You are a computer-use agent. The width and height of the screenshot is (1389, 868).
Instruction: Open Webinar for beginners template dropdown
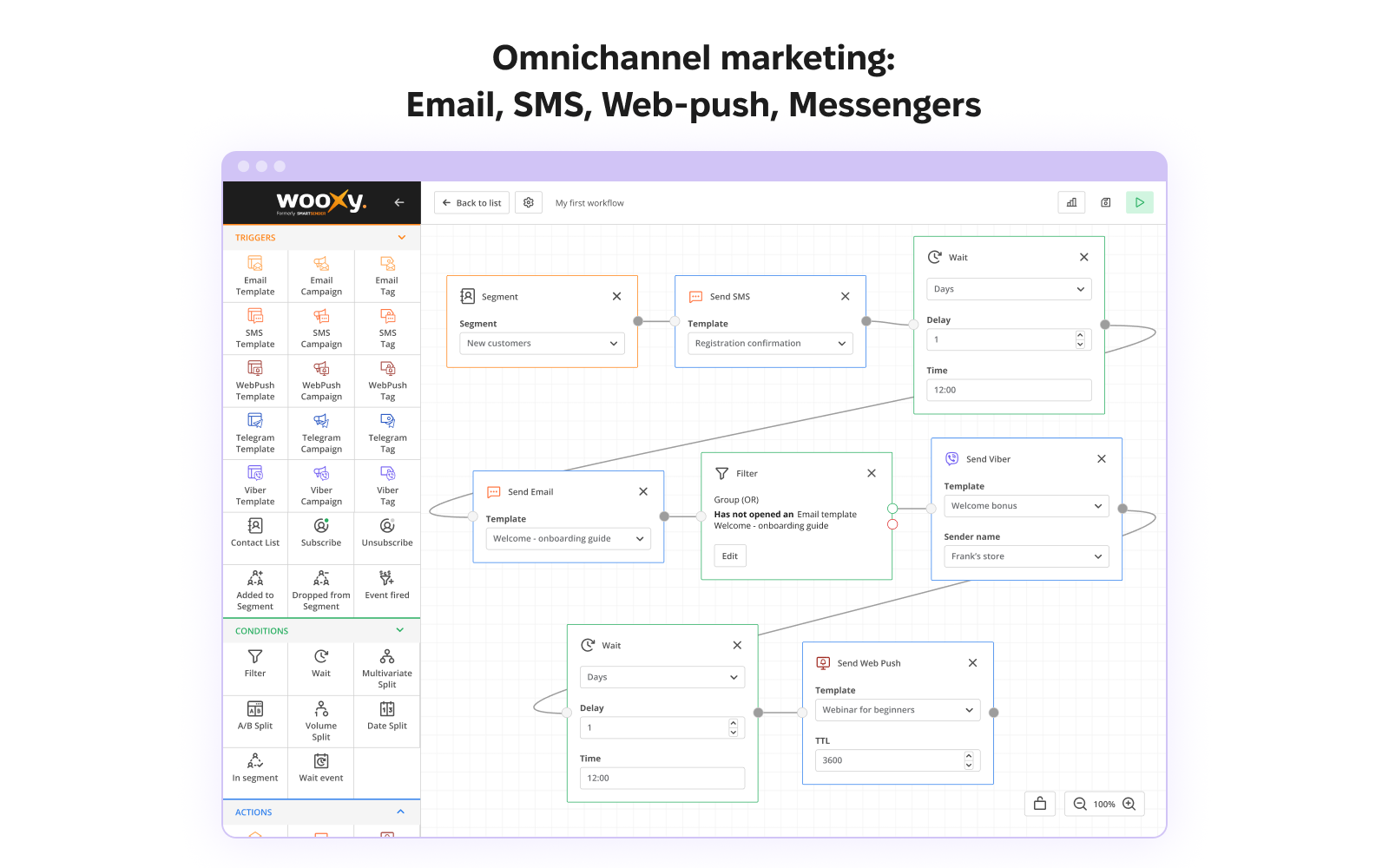(898, 710)
